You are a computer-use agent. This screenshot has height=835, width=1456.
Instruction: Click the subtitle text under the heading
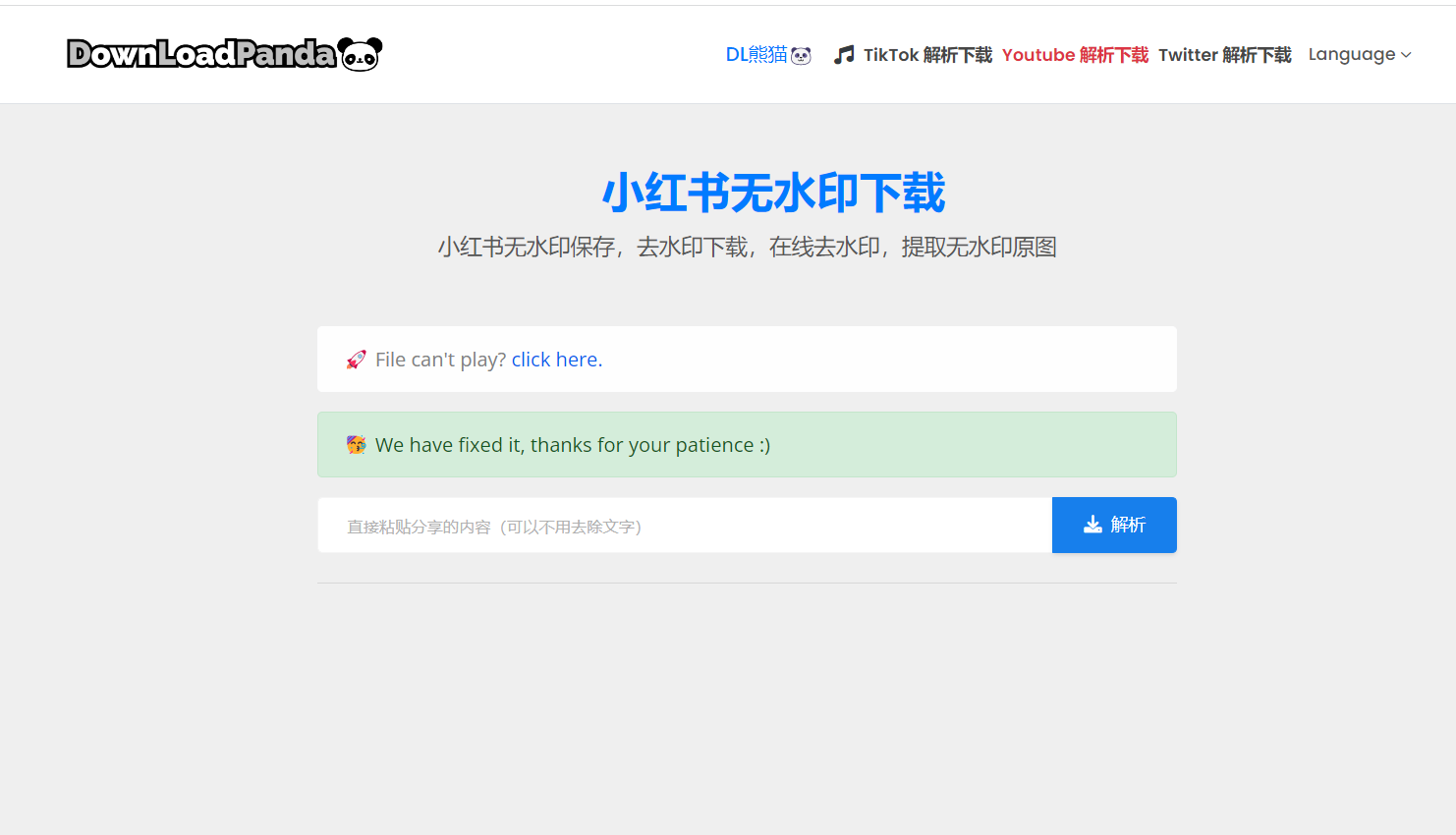point(747,247)
